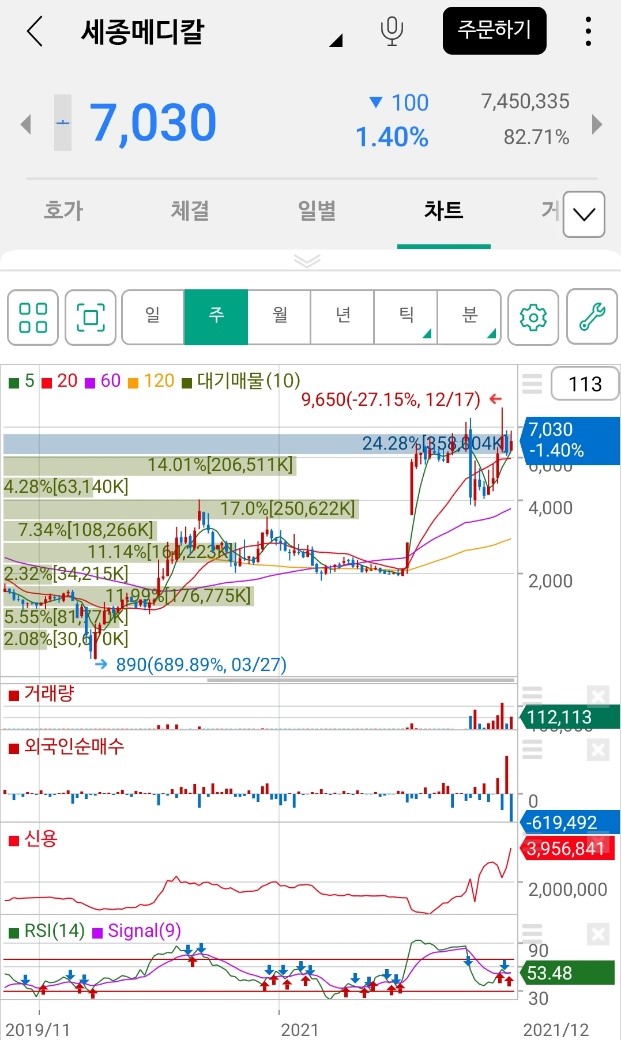
Task: Go to next stock with right triangle
Action: (596, 124)
